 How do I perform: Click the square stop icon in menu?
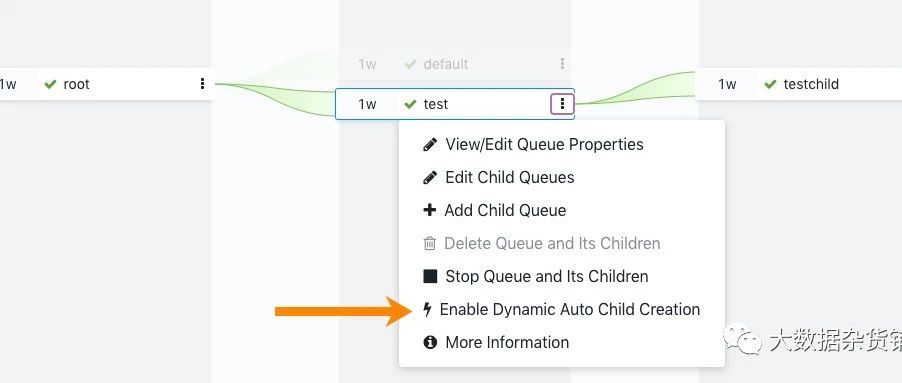pos(430,276)
